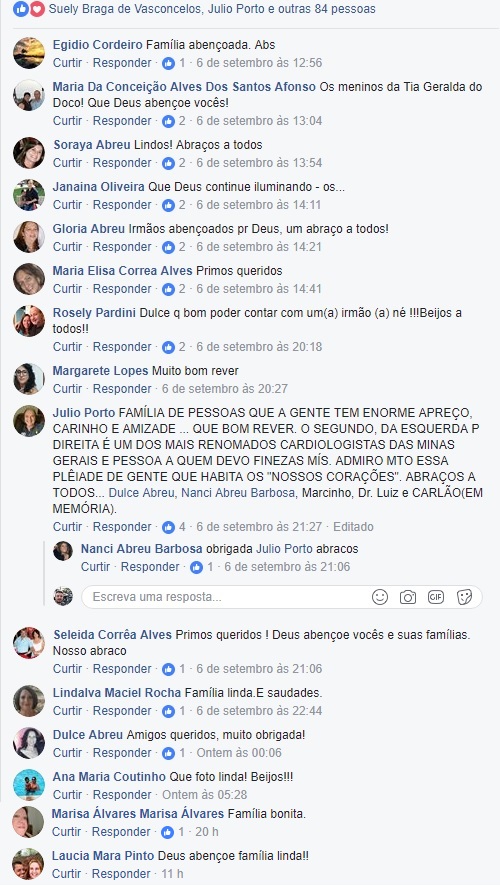
Task: Show edit history via 'Editado' link
Action: [353, 527]
